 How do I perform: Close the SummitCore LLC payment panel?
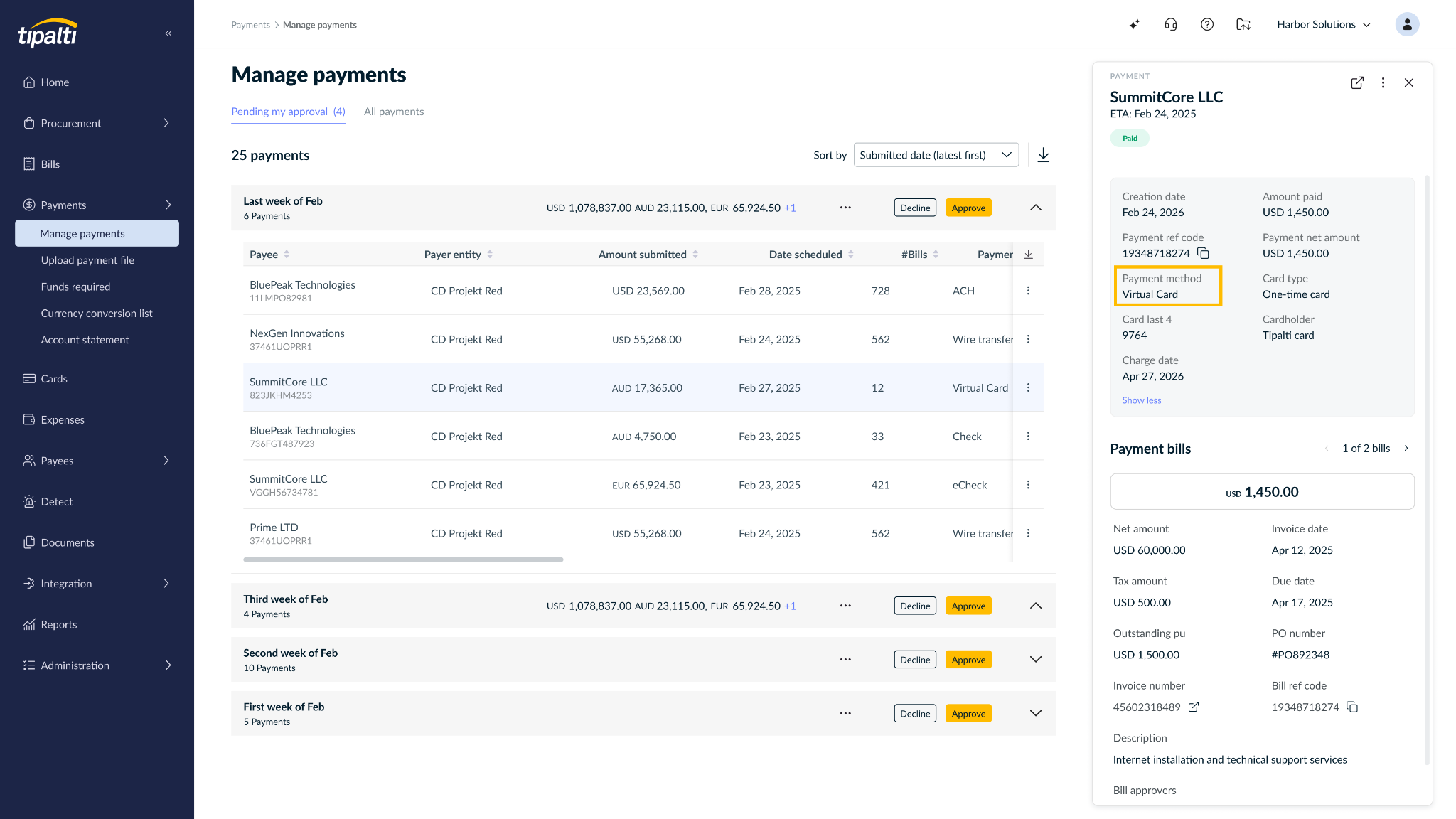tap(1409, 82)
